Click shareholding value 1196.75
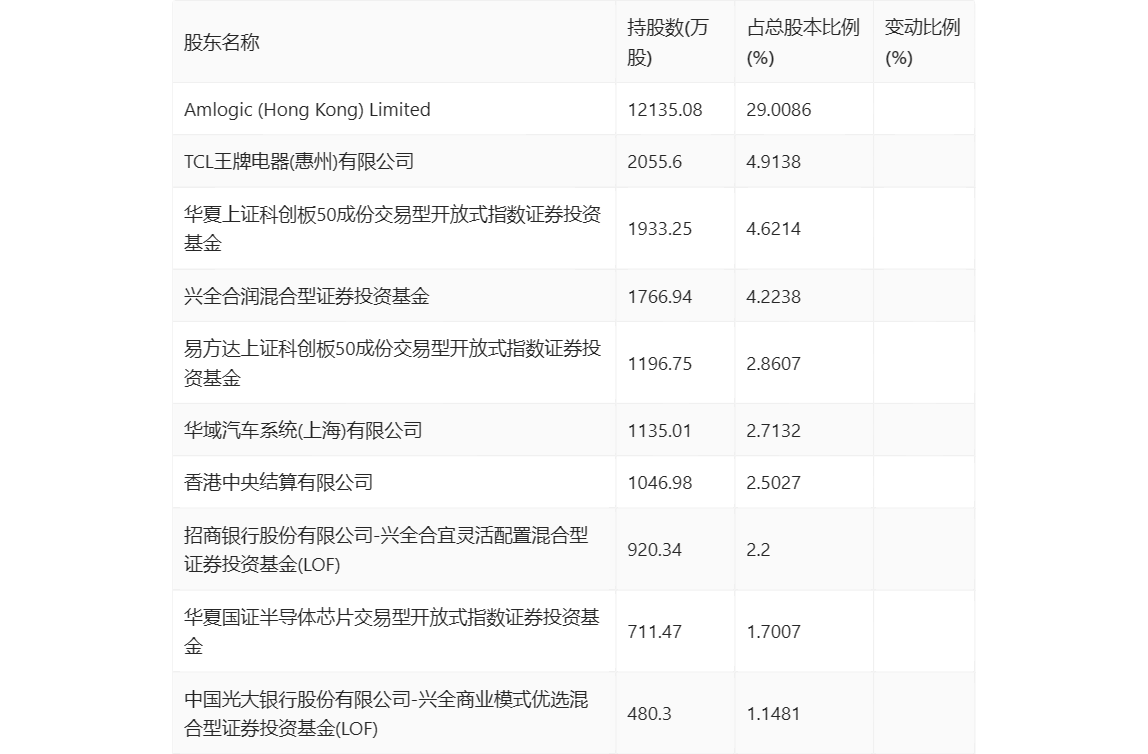 (x=659, y=364)
